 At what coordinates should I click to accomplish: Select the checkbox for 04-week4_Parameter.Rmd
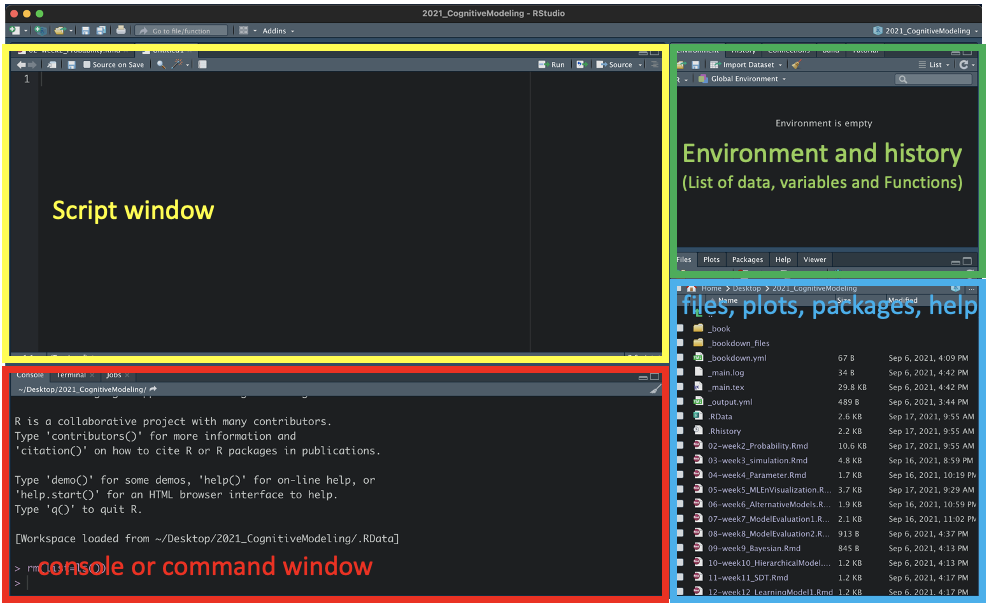point(681,476)
